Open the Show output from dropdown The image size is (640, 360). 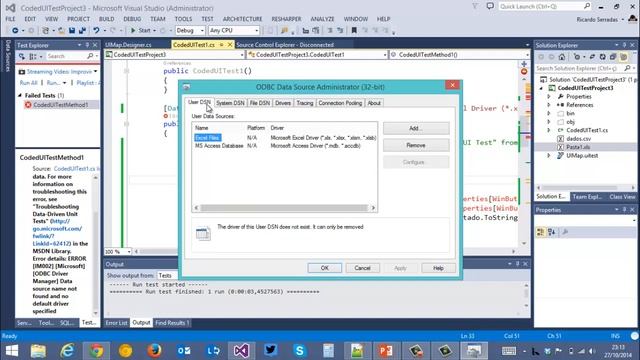click(x=167, y=276)
